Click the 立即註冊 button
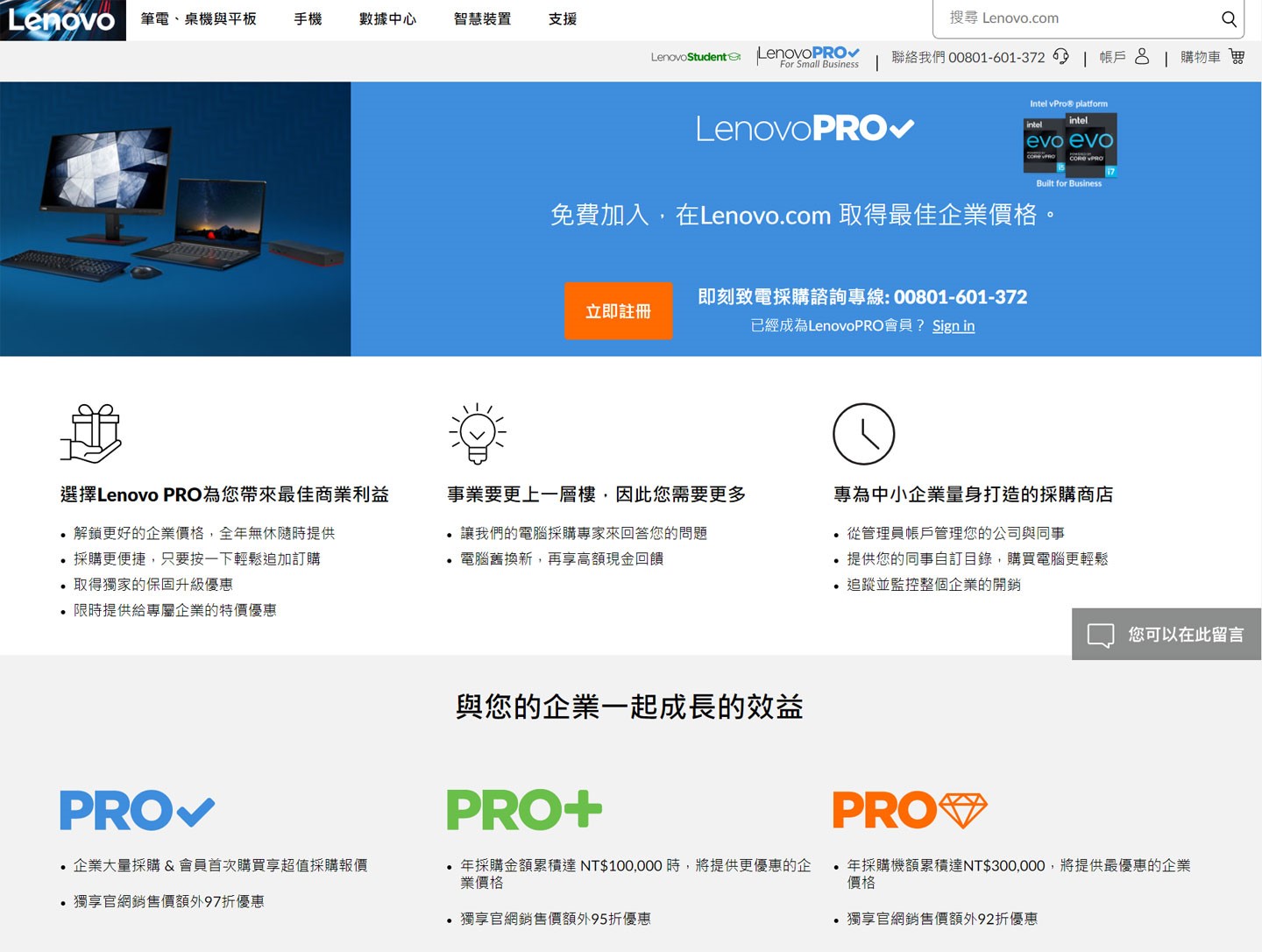This screenshot has width=1262, height=952. [x=618, y=311]
